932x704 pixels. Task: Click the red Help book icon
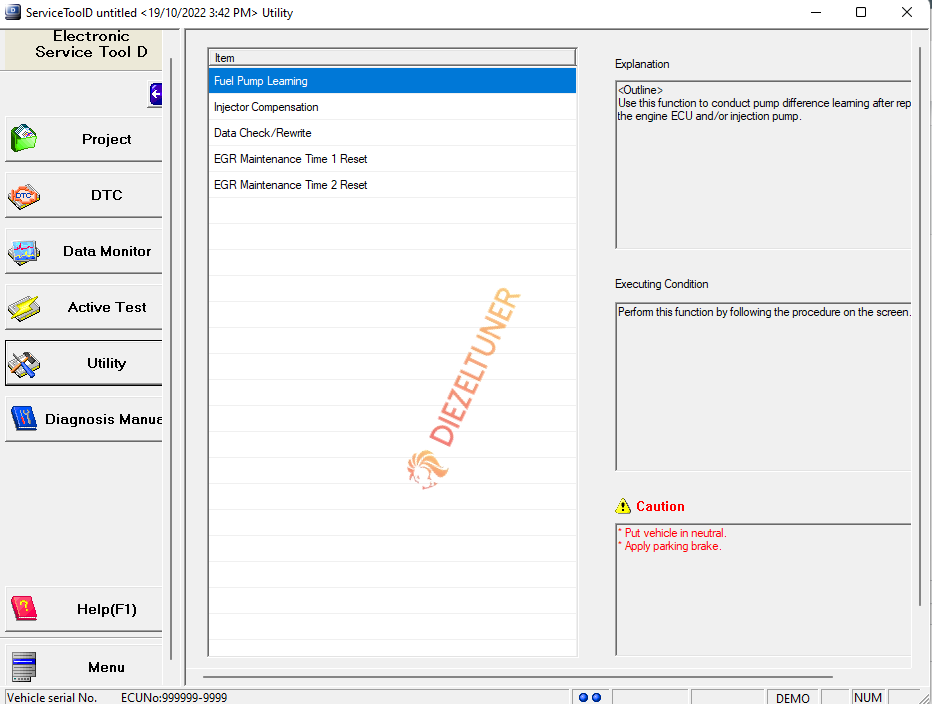click(24, 608)
